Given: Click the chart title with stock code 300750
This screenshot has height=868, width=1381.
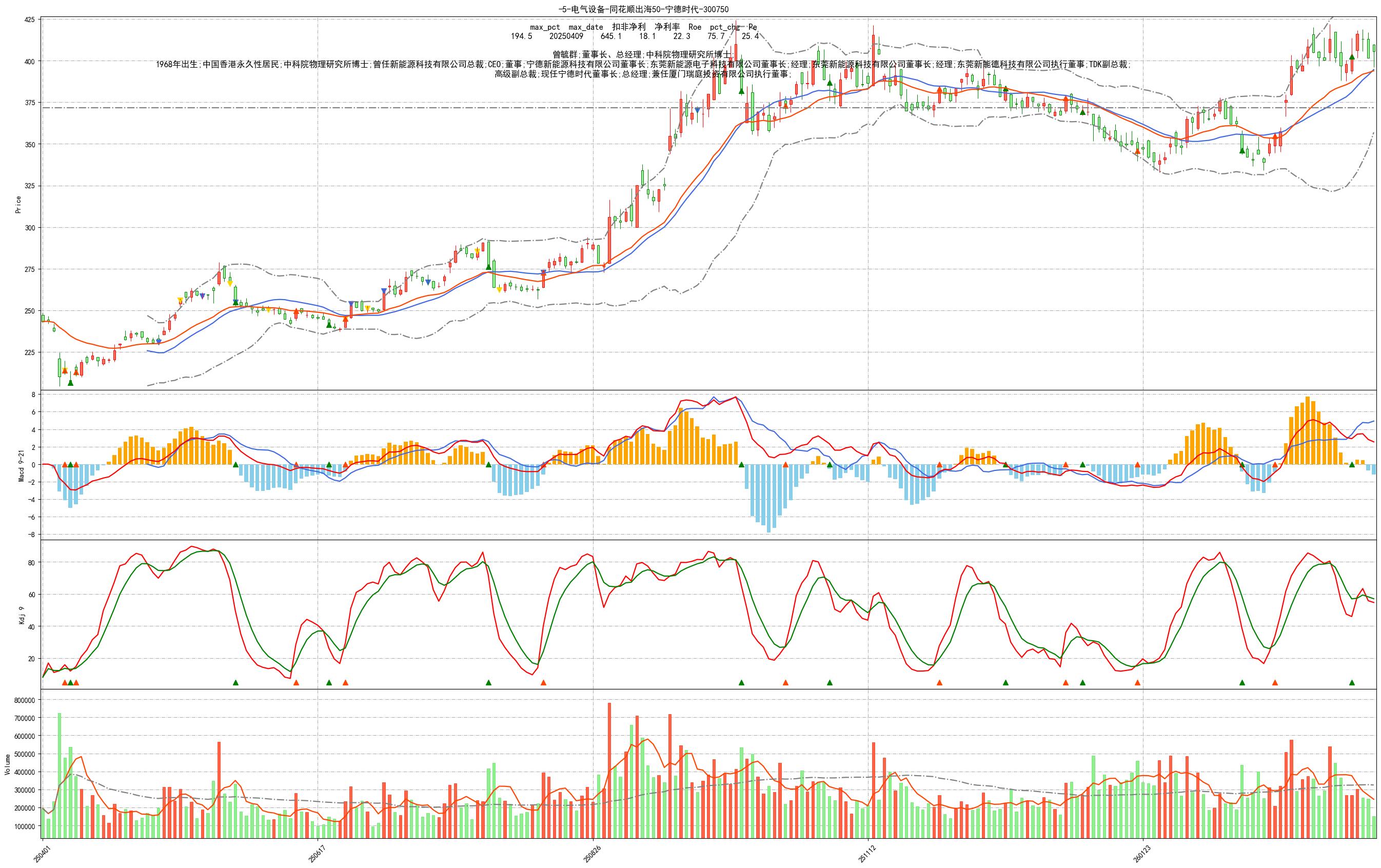Looking at the screenshot, I should (x=643, y=9).
